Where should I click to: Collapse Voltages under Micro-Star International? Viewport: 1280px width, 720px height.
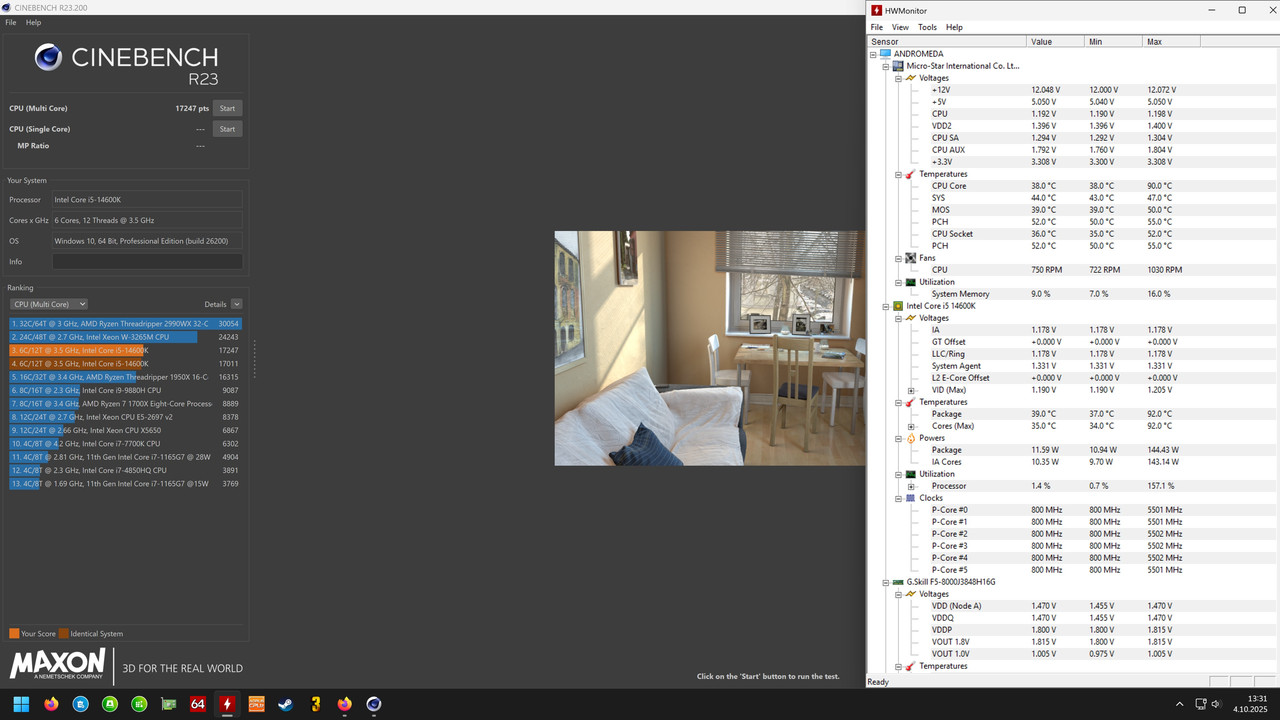click(x=898, y=78)
